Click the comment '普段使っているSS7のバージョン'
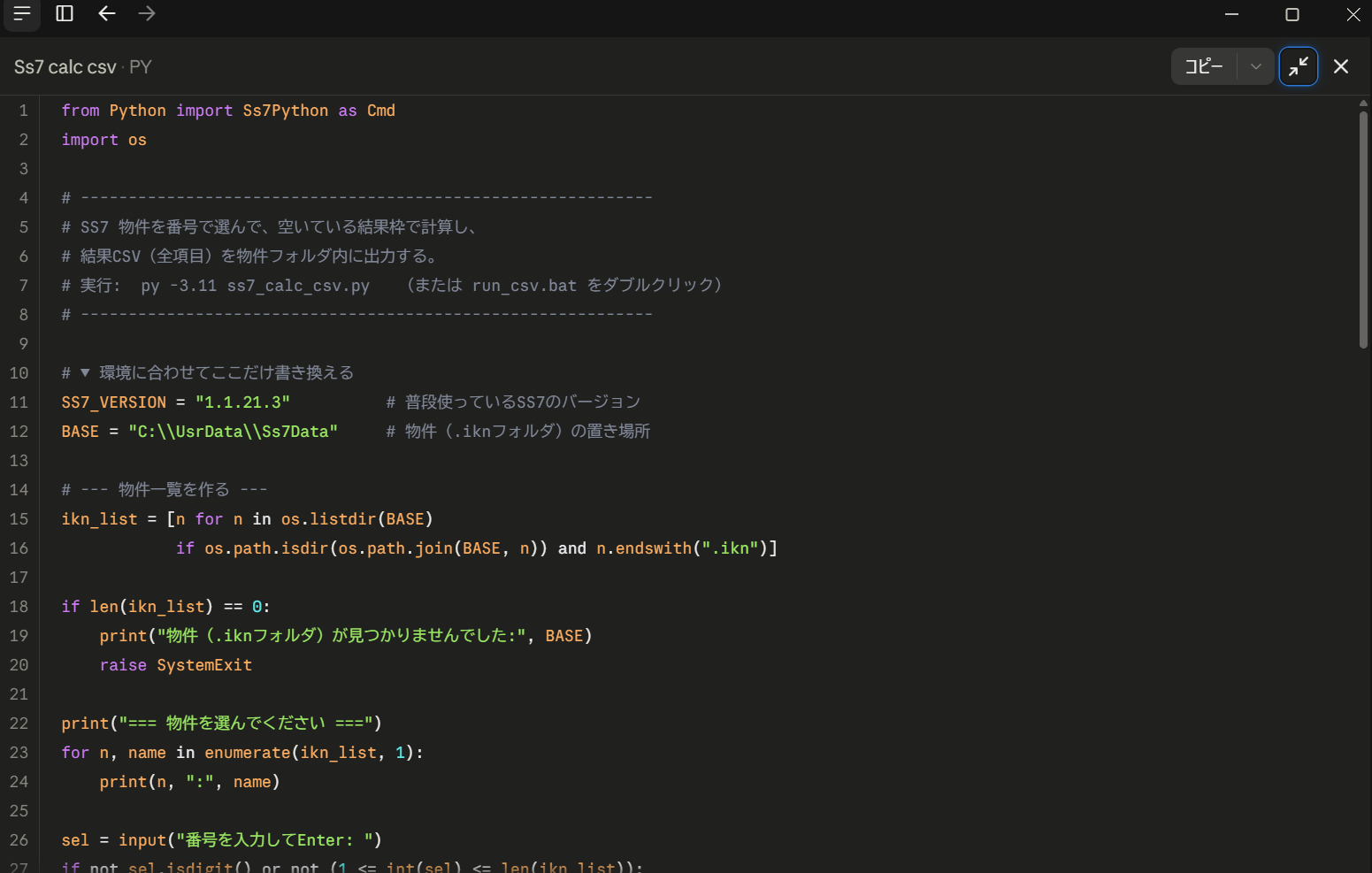Screen dimensions: 1372x873 point(523,402)
